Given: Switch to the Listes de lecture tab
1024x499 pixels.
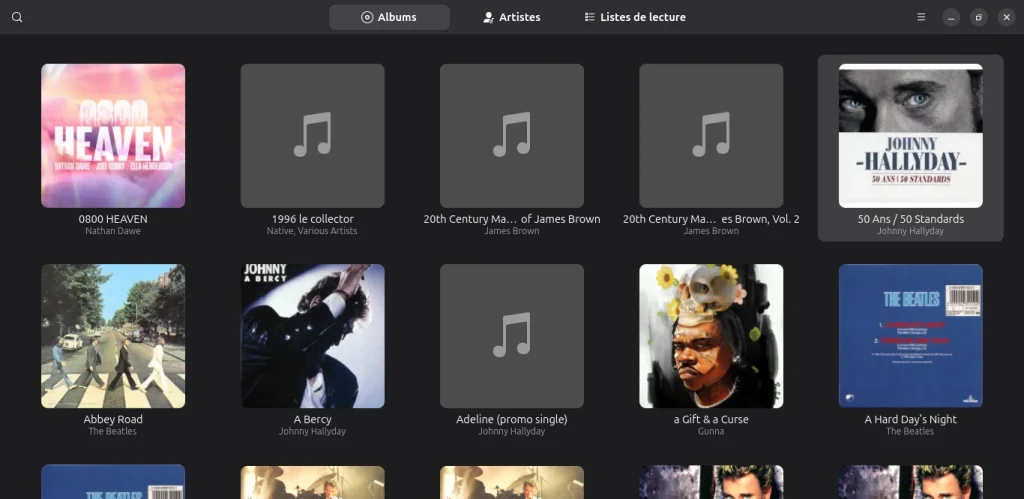Looking at the screenshot, I should pos(635,17).
